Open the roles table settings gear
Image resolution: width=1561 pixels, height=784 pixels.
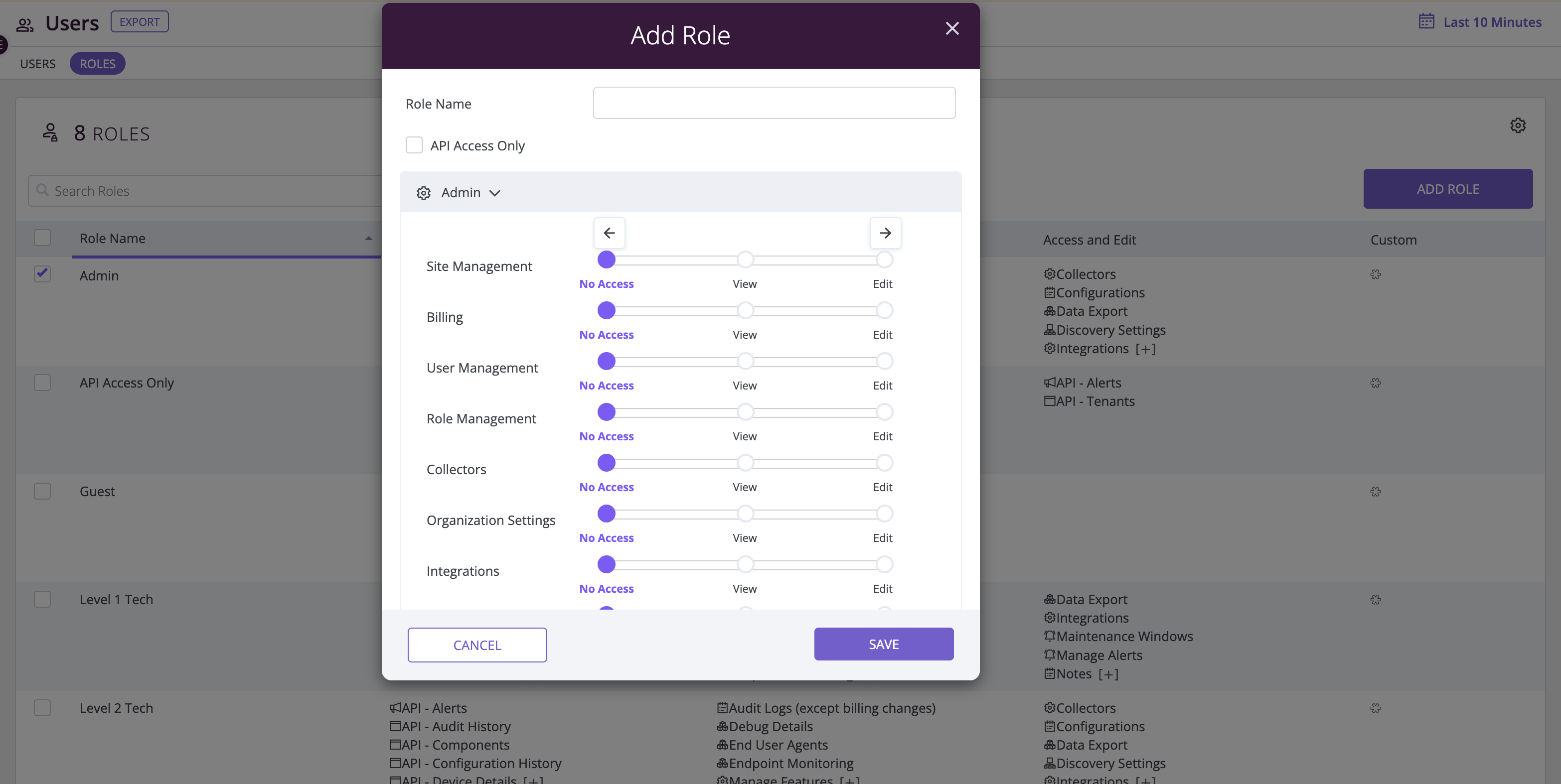click(x=1517, y=126)
